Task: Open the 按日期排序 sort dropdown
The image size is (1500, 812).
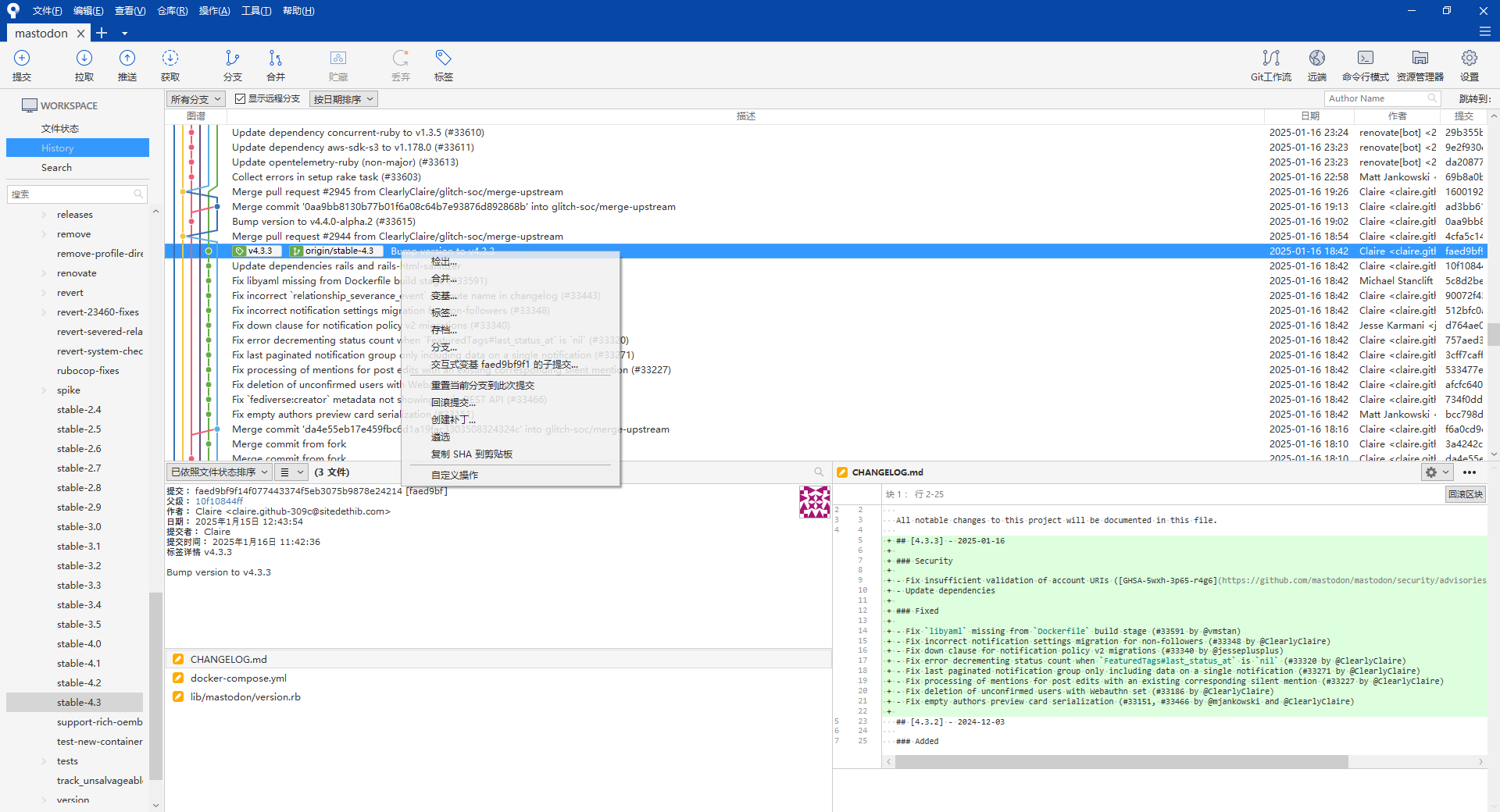Action: tap(344, 99)
